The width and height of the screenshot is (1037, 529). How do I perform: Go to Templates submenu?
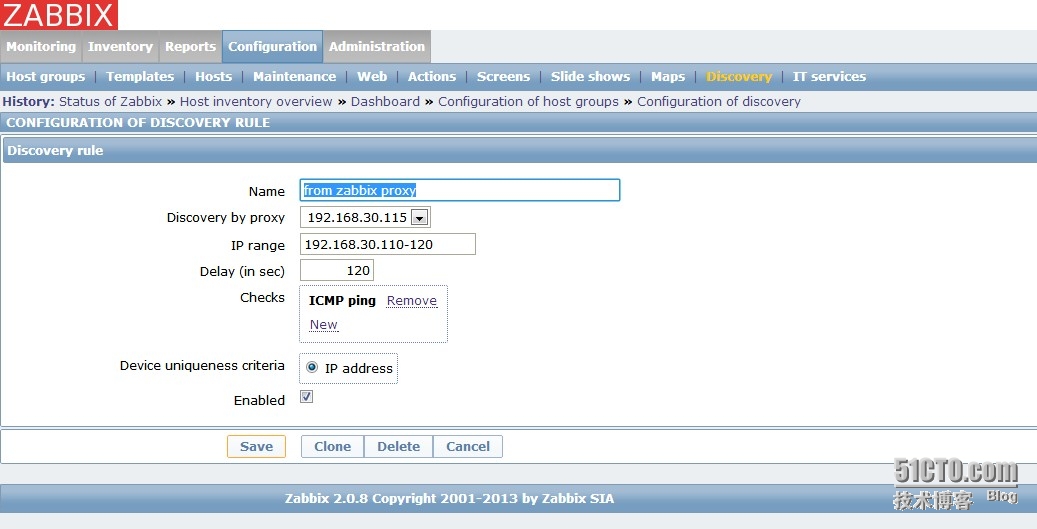click(140, 77)
